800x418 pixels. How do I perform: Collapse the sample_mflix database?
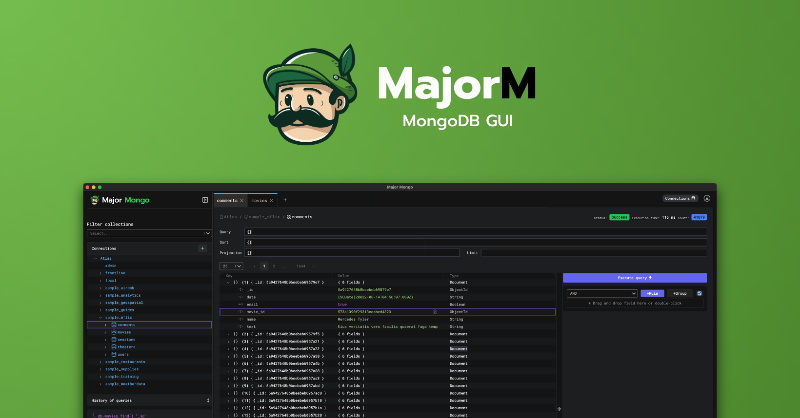pyautogui.click(x=101, y=317)
